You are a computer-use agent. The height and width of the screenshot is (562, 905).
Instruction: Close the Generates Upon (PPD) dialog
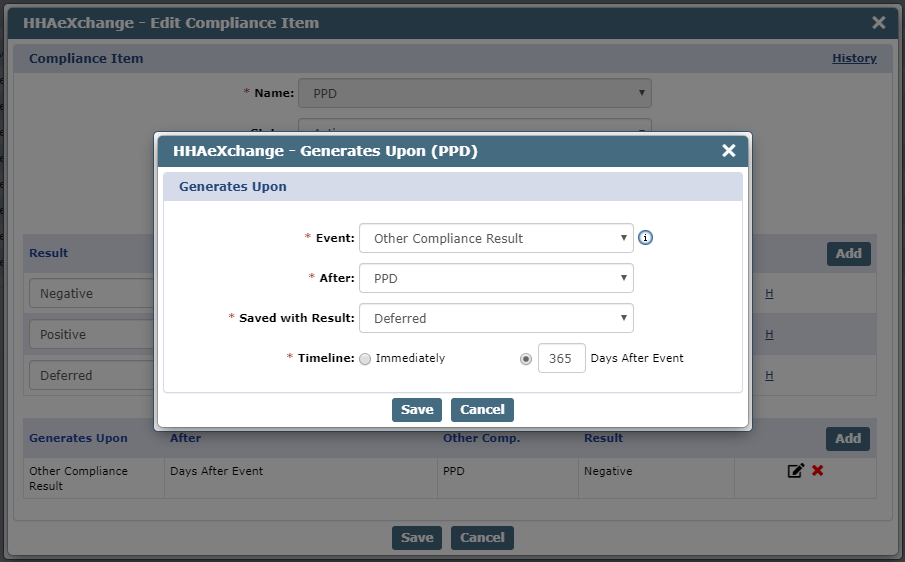point(728,151)
